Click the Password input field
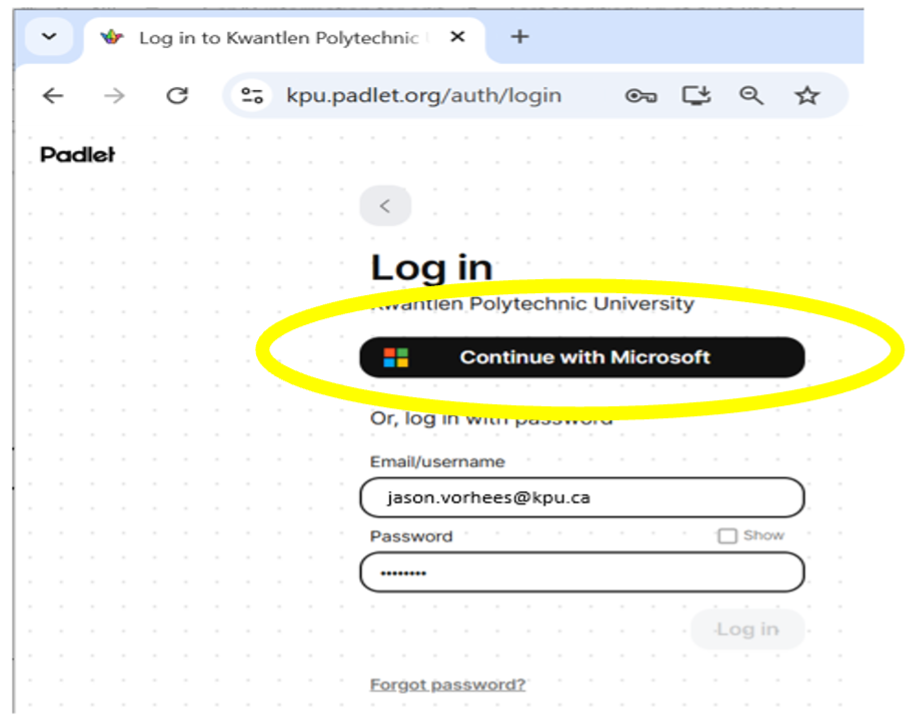The width and height of the screenshot is (912, 724). click(582, 572)
